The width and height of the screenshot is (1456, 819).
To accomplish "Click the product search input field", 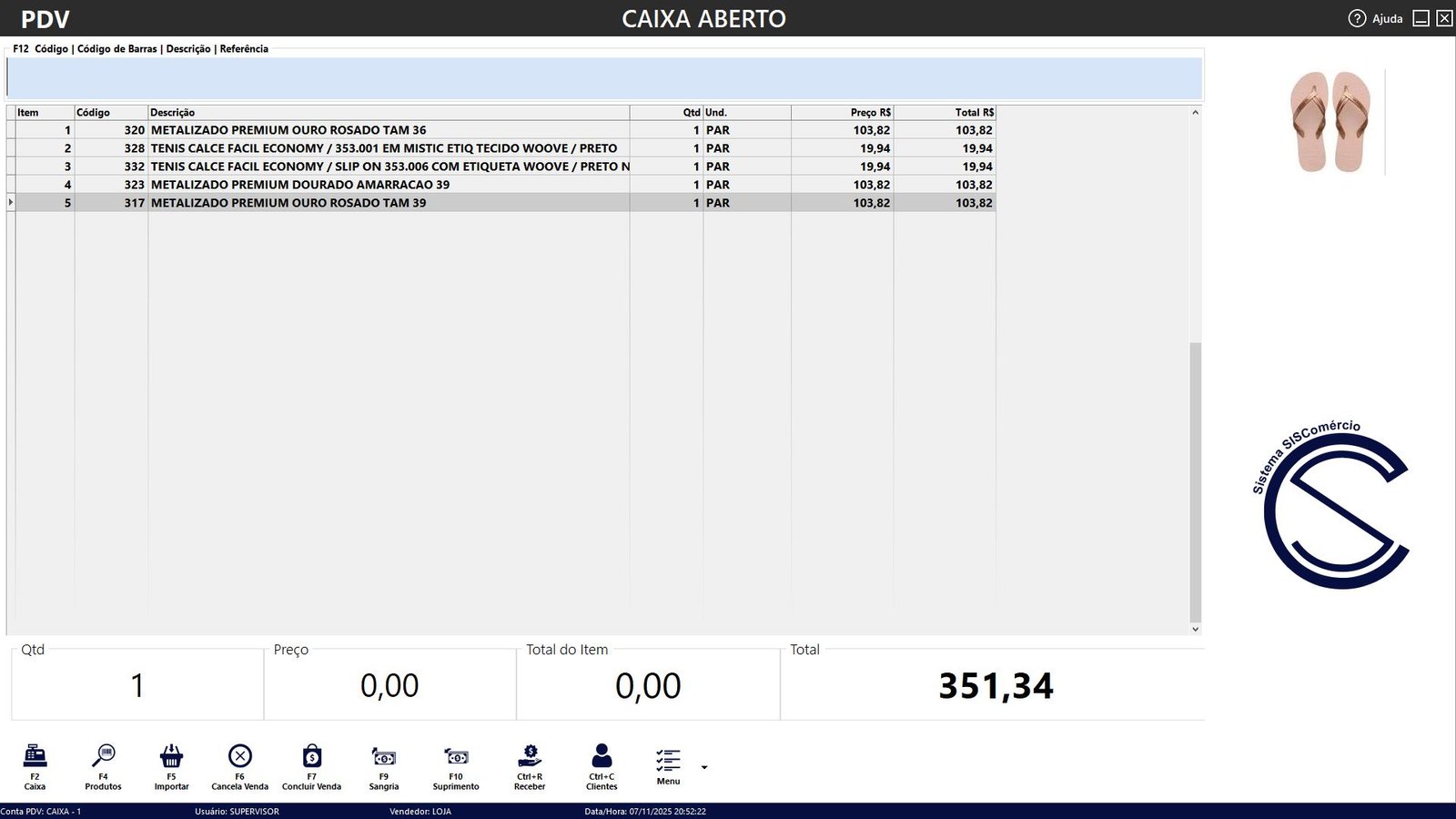I will point(604,78).
